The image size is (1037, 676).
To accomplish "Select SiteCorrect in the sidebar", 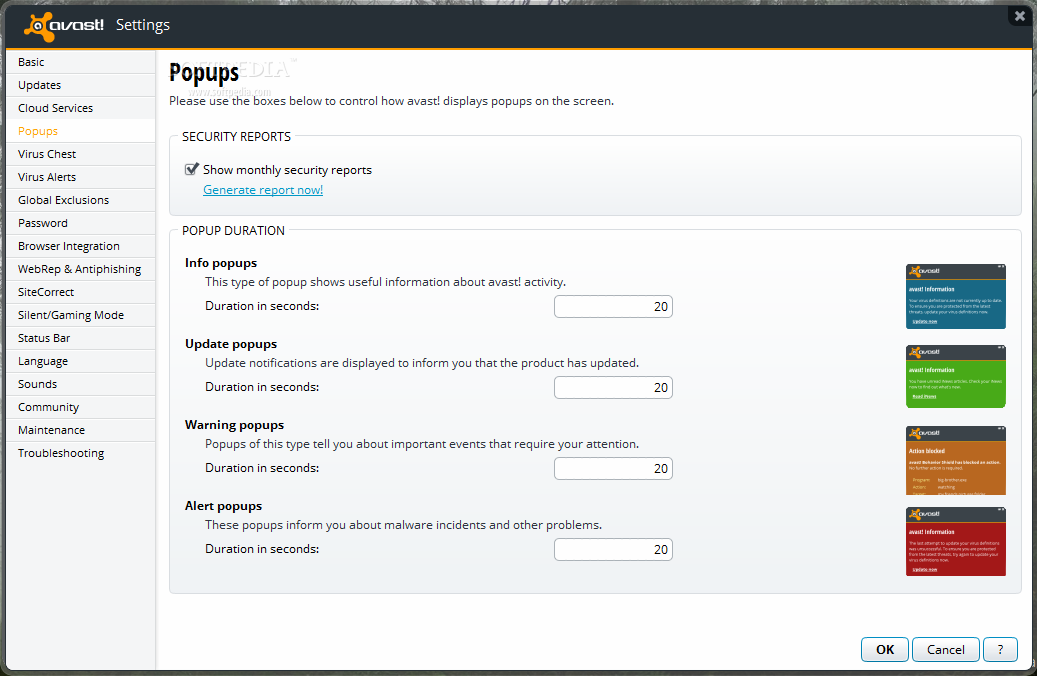I will tap(81, 292).
